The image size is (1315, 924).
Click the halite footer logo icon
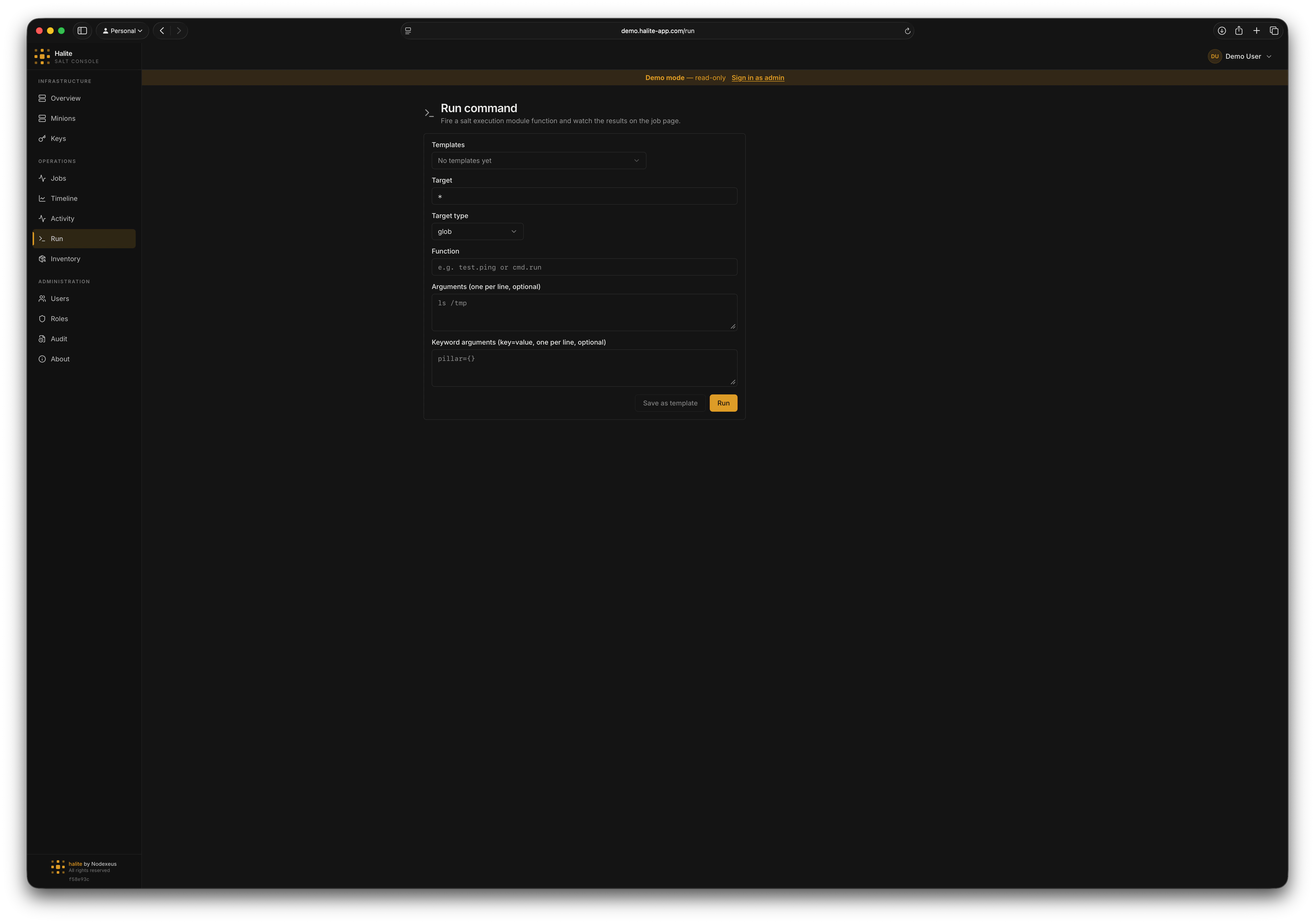[x=58, y=867]
